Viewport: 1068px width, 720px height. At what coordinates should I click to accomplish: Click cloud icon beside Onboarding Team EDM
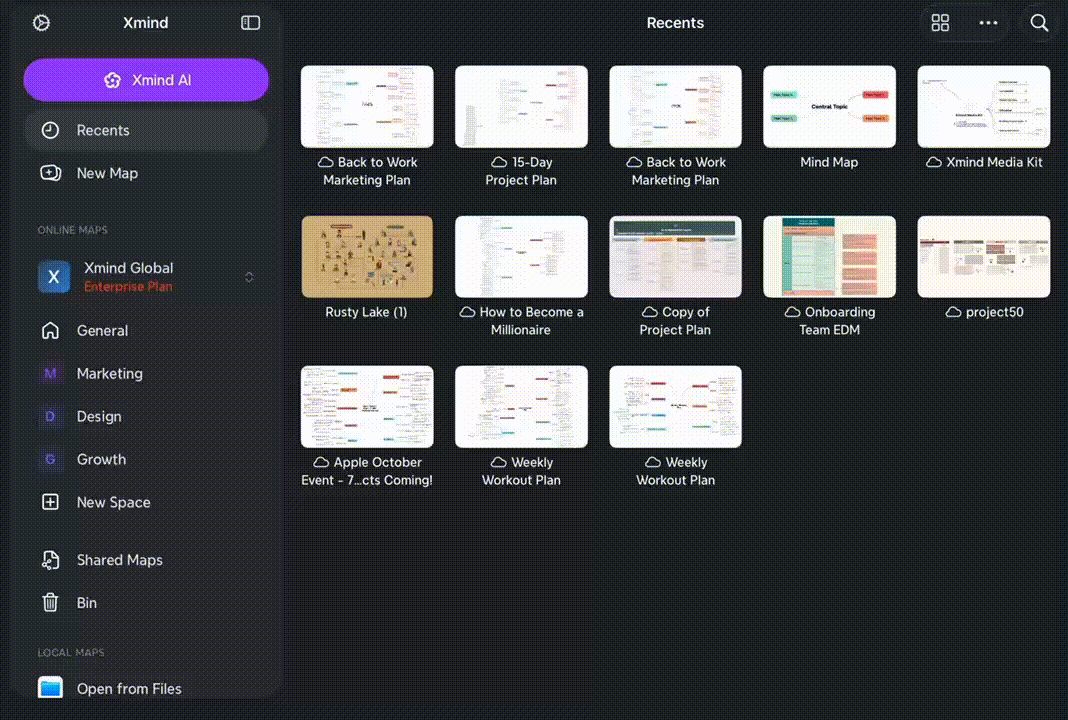pyautogui.click(x=792, y=312)
